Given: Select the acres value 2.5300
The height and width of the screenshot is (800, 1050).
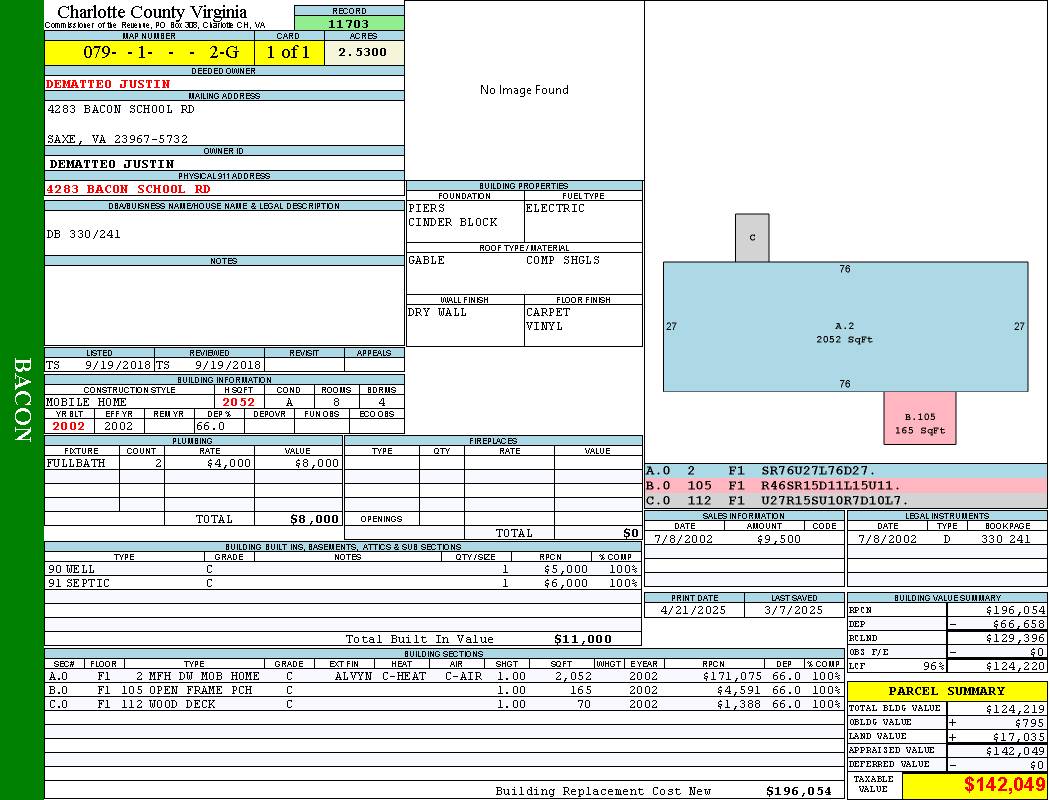Looking at the screenshot, I should click(362, 52).
